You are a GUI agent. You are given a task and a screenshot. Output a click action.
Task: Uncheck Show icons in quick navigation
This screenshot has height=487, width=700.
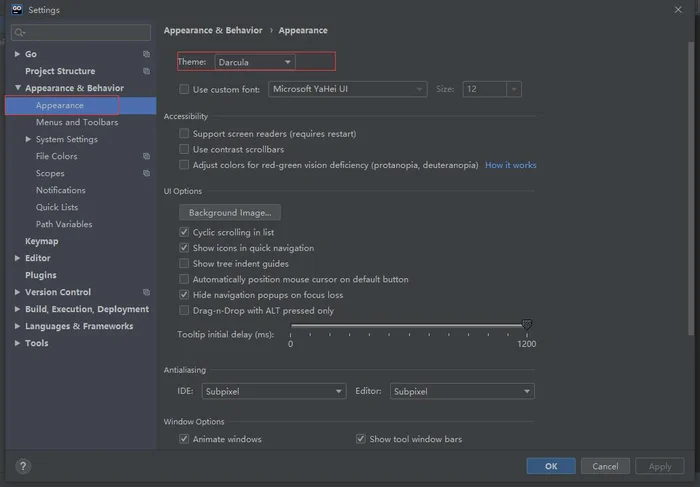click(x=184, y=248)
